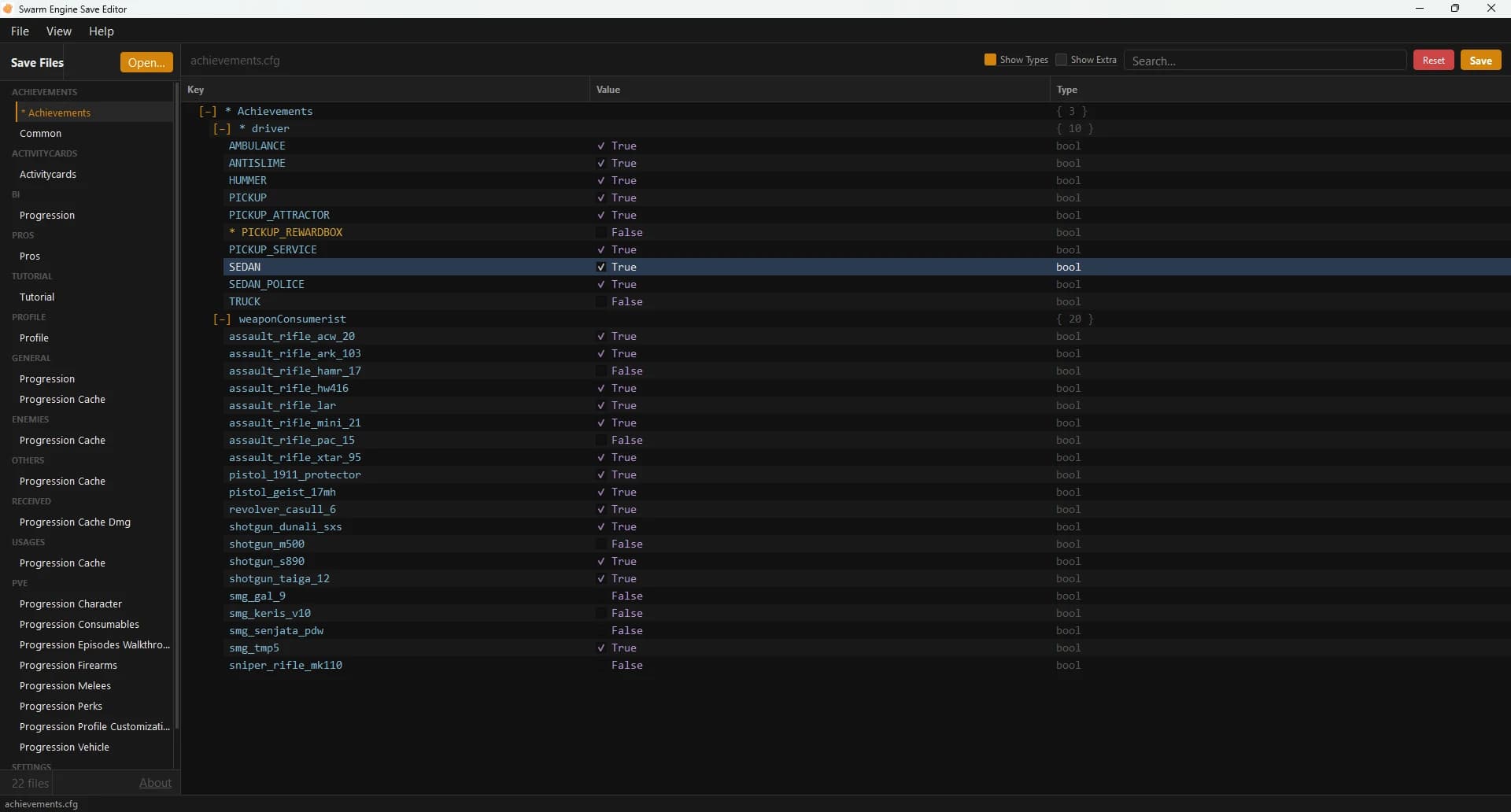Click the sidebar vertical scrollbar
1511x812 pixels.
tap(177, 405)
